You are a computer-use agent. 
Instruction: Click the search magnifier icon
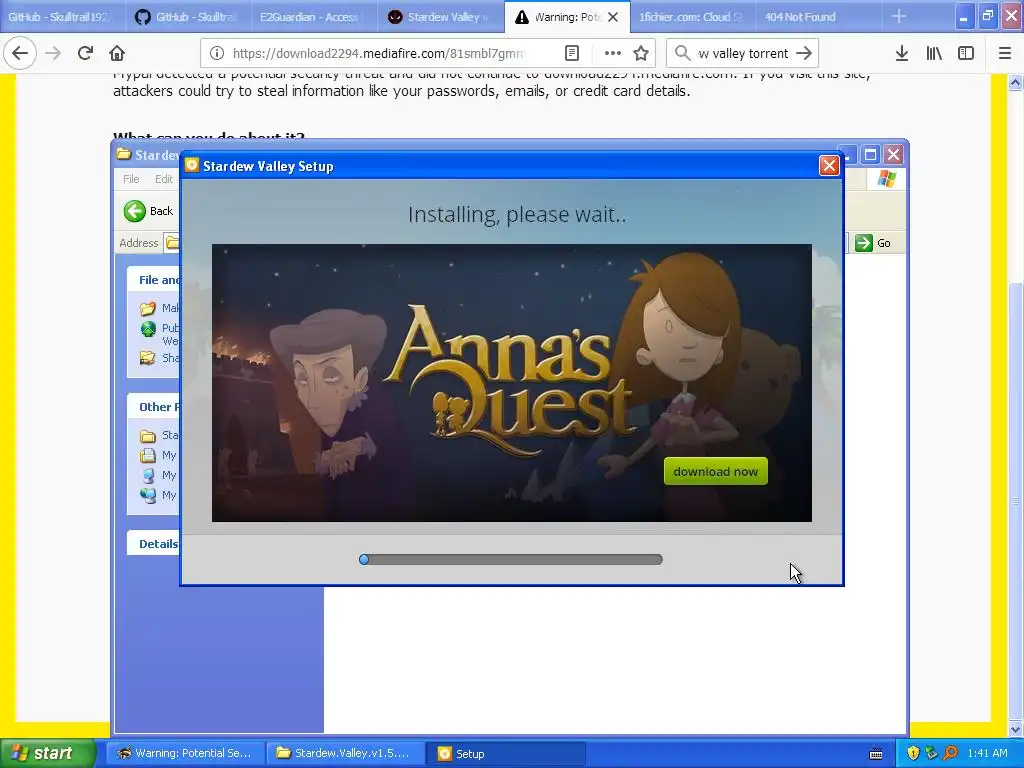682,53
